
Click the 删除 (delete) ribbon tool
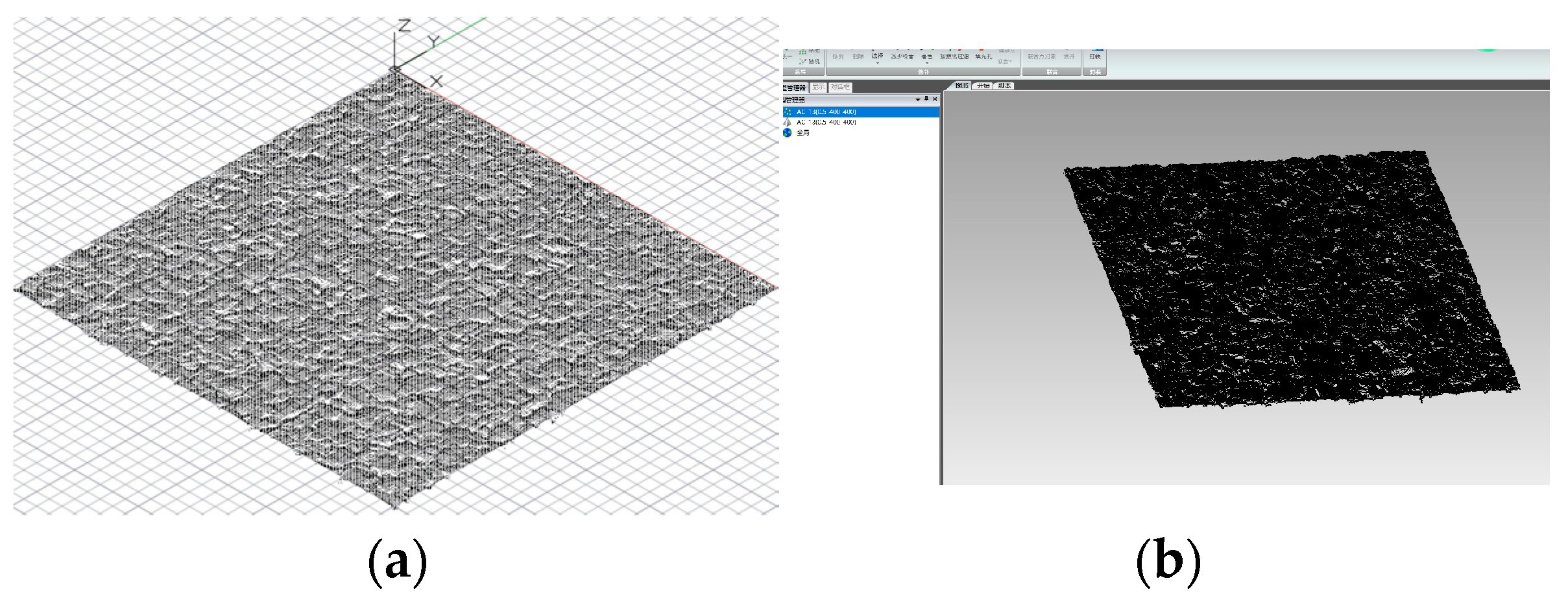(x=858, y=56)
